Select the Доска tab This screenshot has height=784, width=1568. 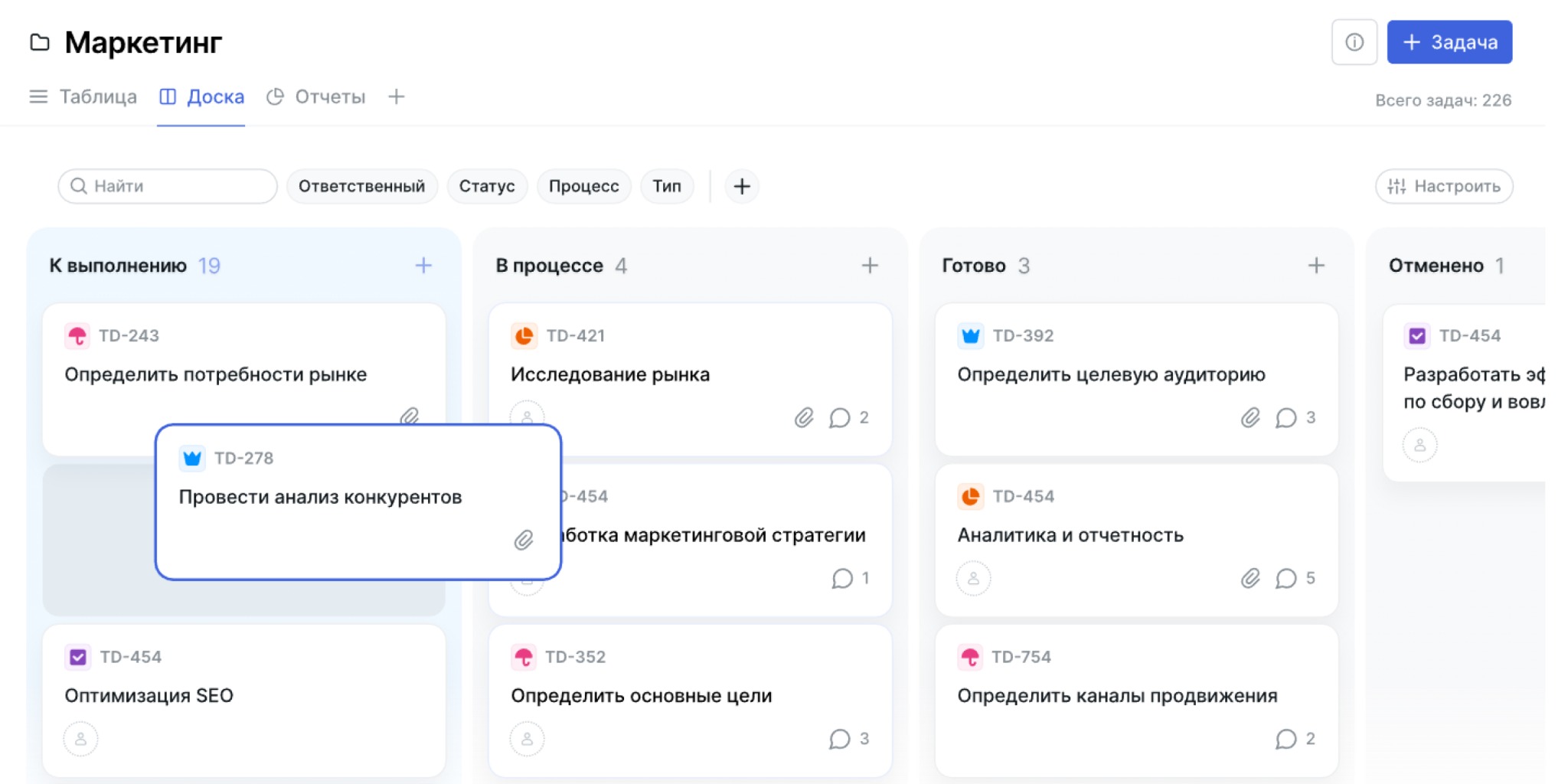(201, 97)
